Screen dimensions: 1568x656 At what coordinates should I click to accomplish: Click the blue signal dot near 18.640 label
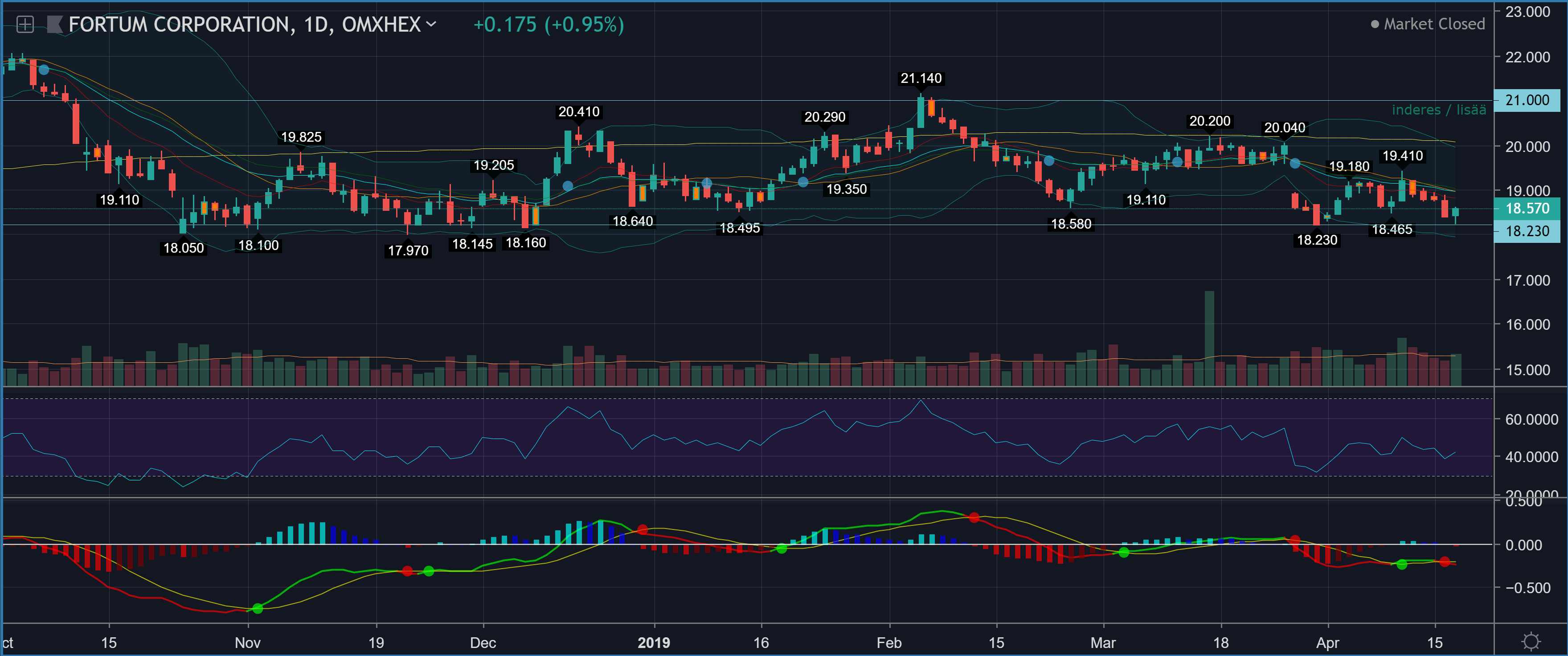point(567,186)
